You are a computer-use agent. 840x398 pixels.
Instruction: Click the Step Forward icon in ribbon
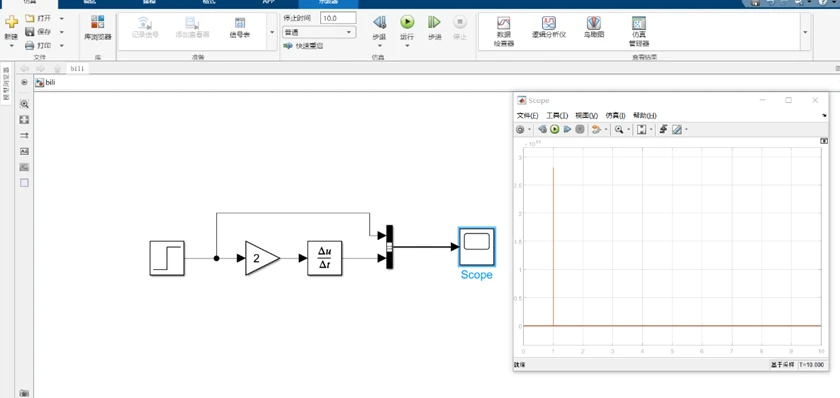coord(434,22)
